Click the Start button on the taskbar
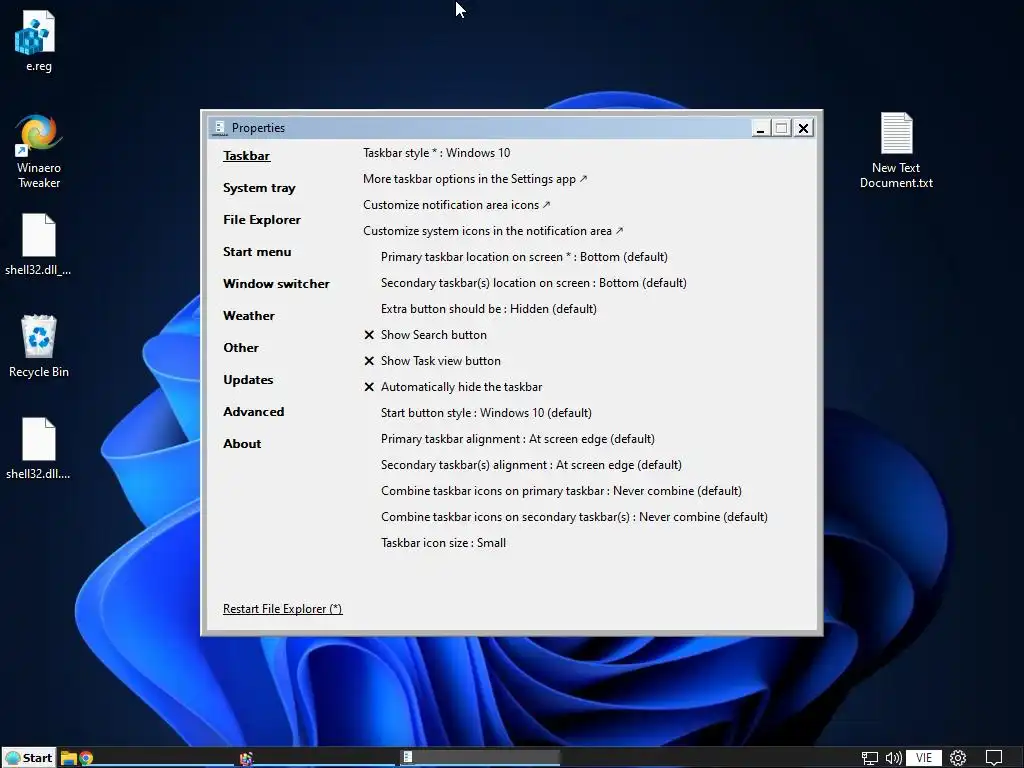This screenshot has height=768, width=1024. 29,758
